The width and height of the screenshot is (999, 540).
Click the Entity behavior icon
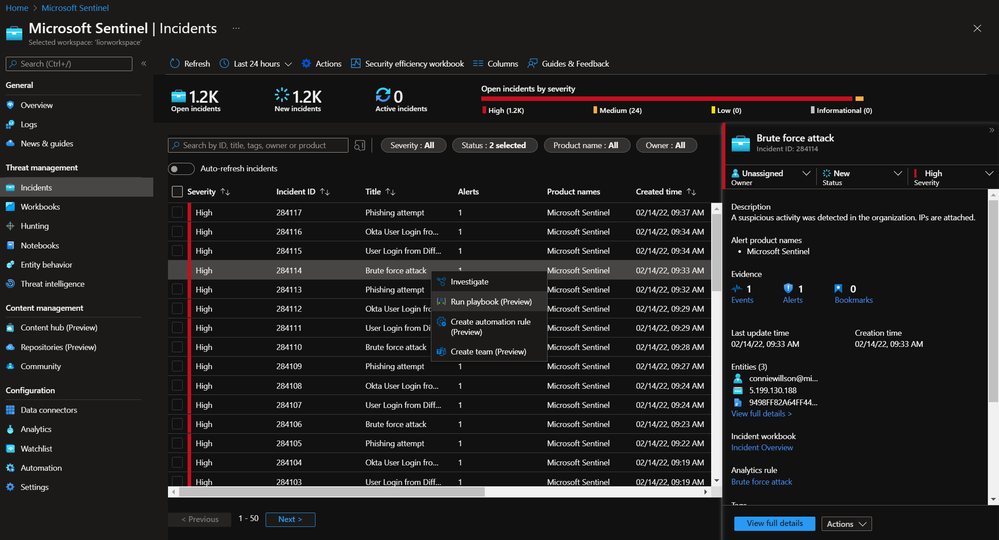[10, 264]
